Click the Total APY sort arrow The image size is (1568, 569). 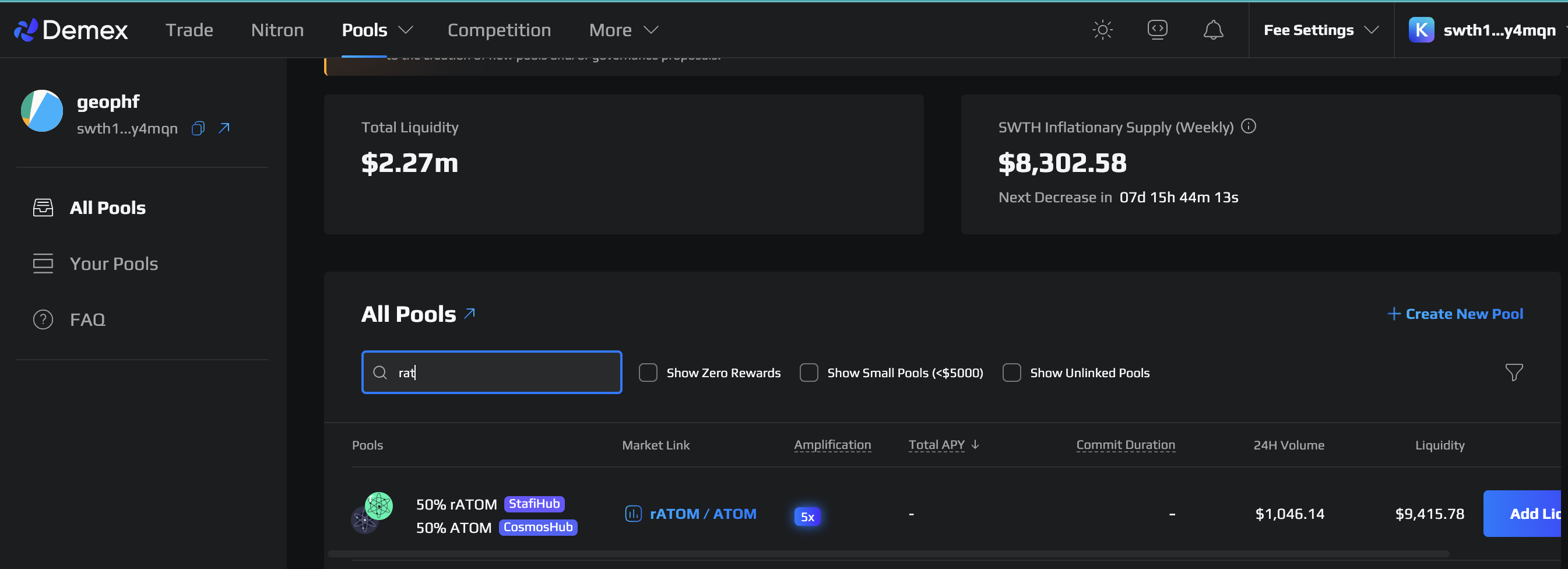tap(975, 445)
